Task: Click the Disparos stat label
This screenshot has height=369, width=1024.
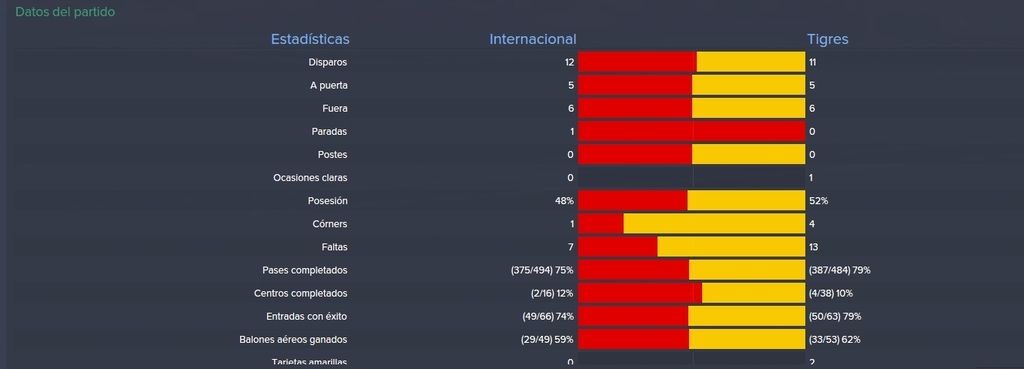Action: pyautogui.click(x=328, y=63)
